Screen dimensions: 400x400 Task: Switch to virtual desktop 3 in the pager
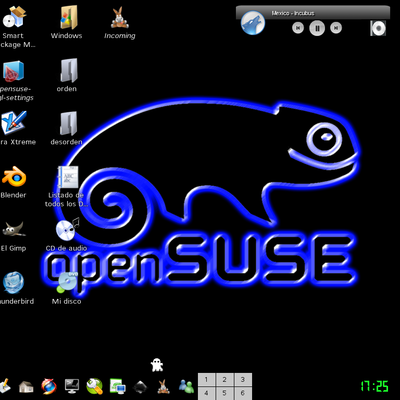[x=243, y=380]
